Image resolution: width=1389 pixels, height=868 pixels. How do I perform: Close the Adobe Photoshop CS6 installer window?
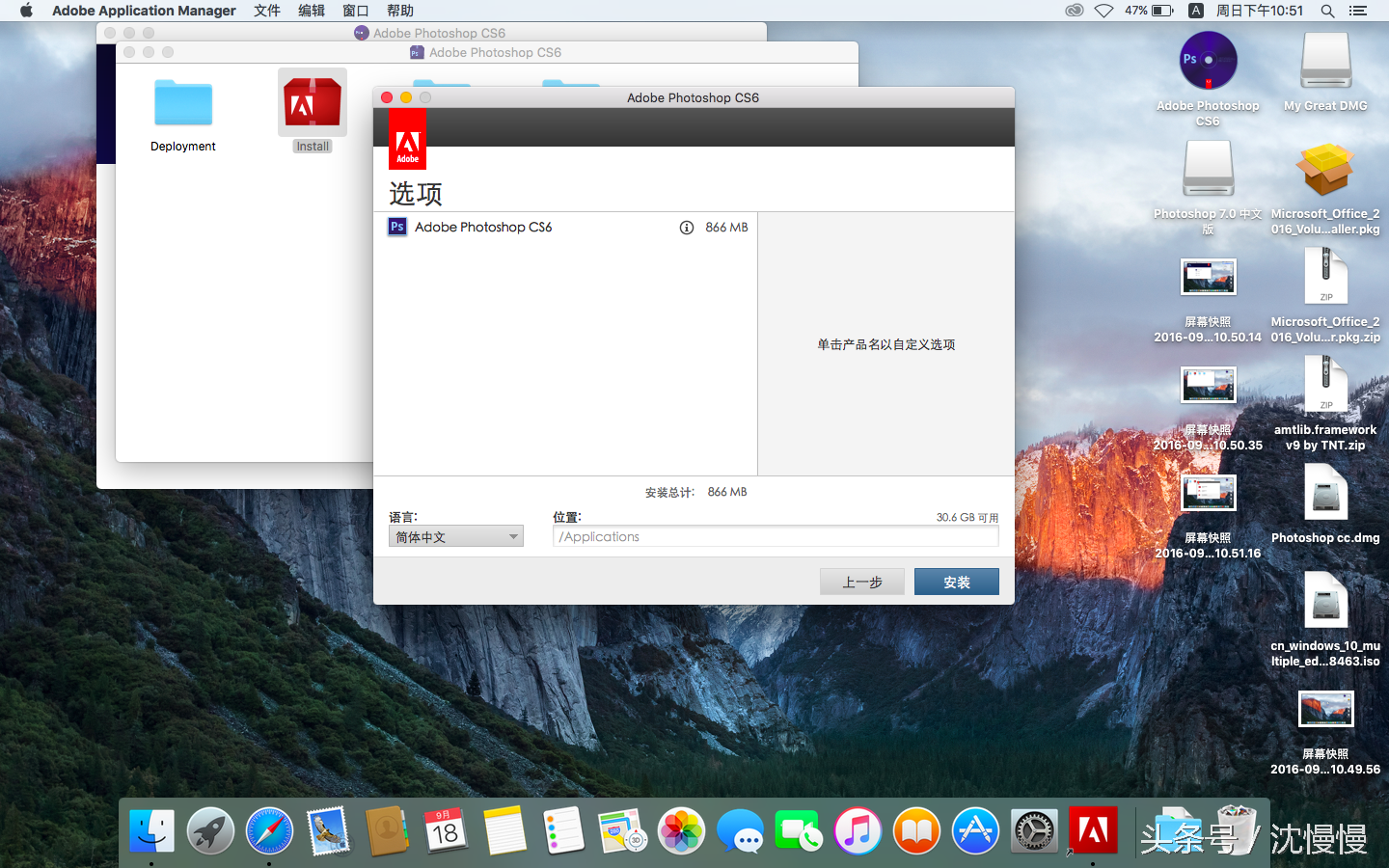pos(387,97)
